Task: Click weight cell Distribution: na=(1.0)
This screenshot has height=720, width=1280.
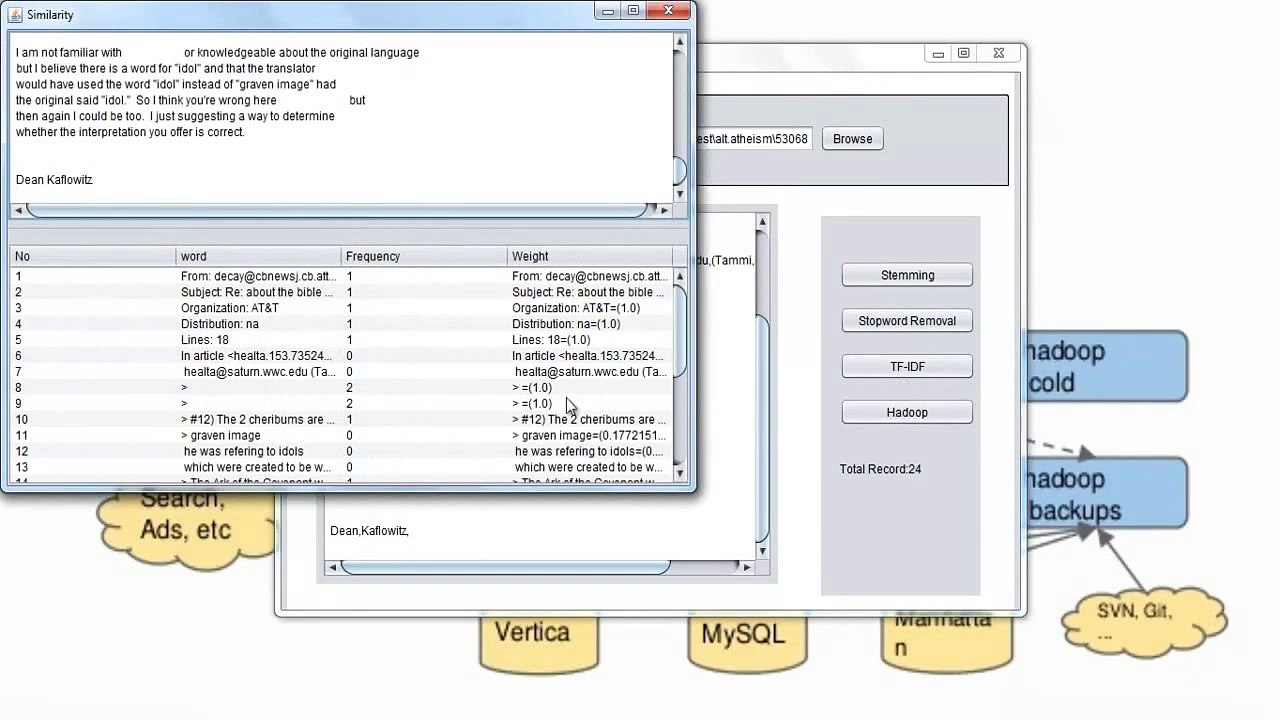Action: (x=590, y=324)
